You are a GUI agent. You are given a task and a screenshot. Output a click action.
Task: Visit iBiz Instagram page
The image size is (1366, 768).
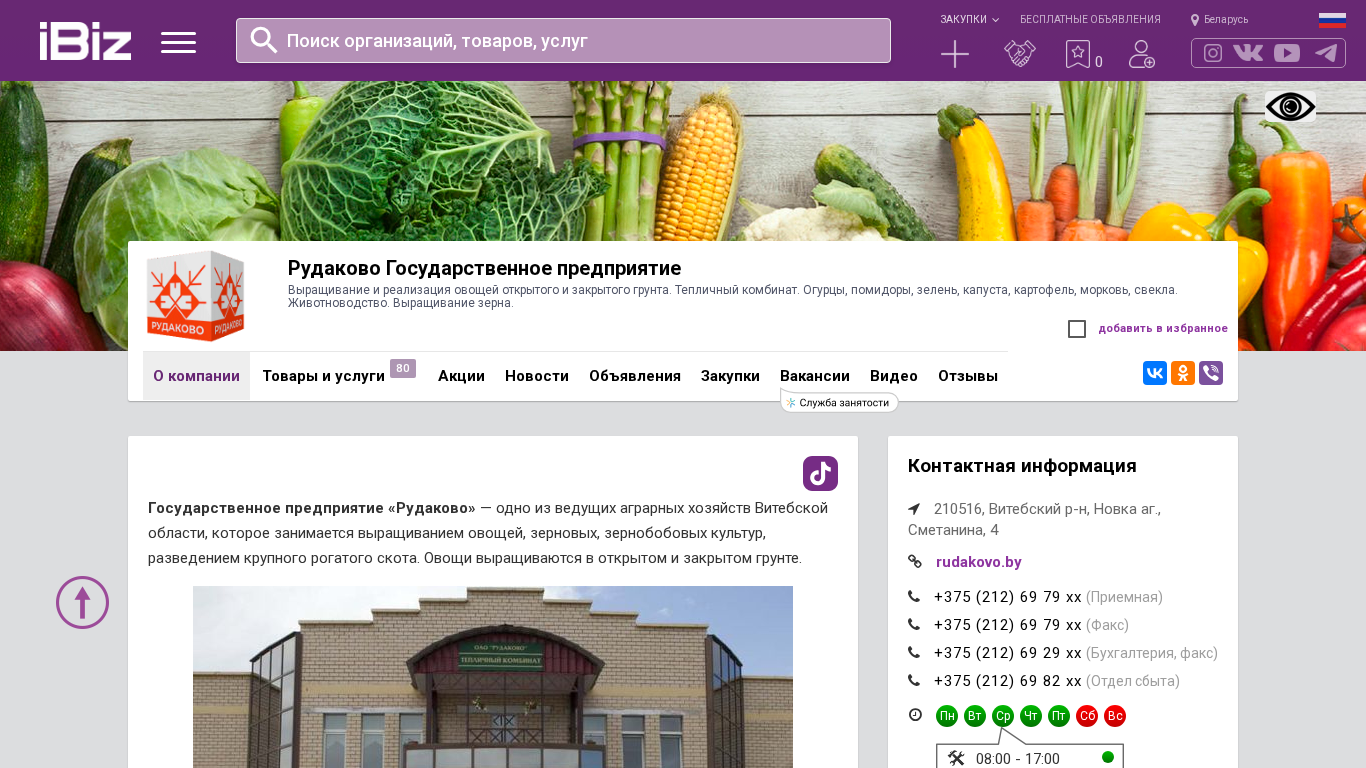[1213, 53]
